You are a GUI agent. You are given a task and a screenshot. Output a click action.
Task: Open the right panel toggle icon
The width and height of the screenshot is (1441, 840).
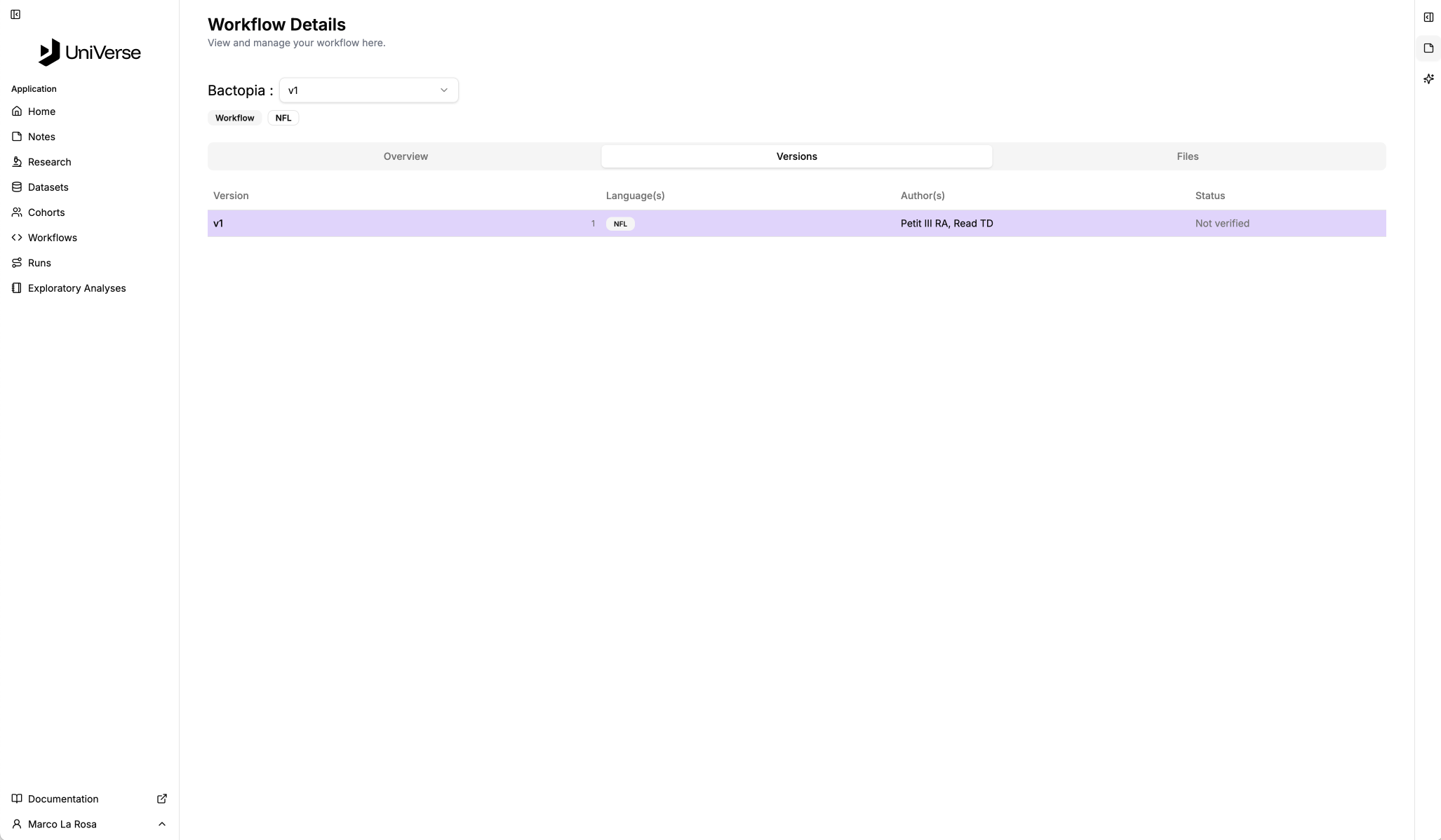point(1428,18)
